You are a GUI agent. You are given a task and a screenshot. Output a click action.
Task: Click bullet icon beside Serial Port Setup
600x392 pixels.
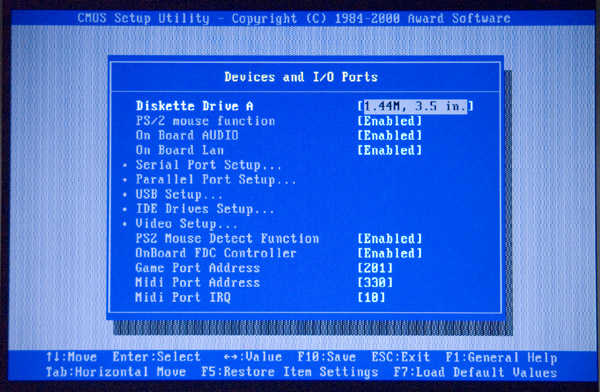tap(125, 166)
